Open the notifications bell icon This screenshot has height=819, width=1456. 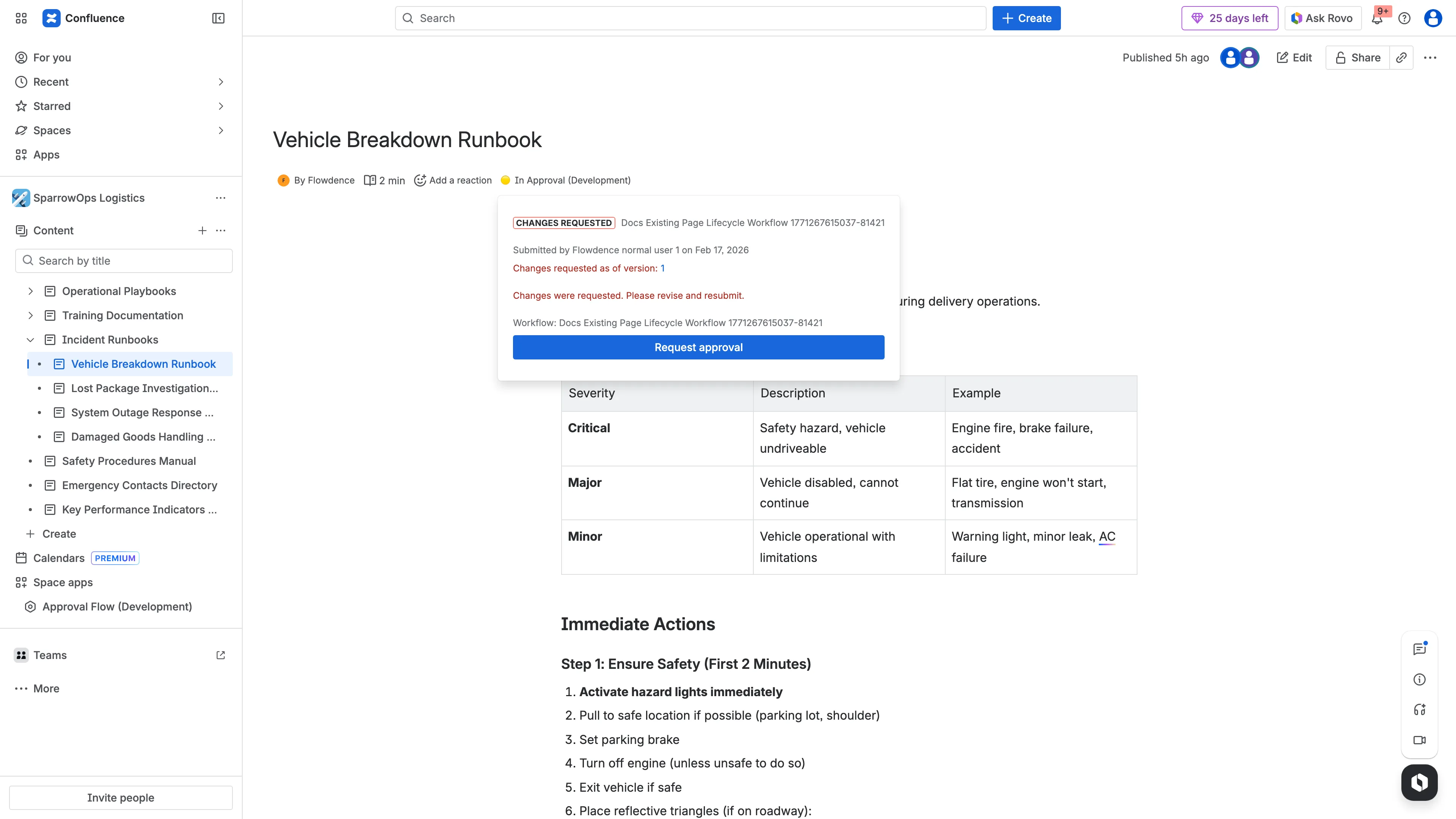click(x=1377, y=18)
